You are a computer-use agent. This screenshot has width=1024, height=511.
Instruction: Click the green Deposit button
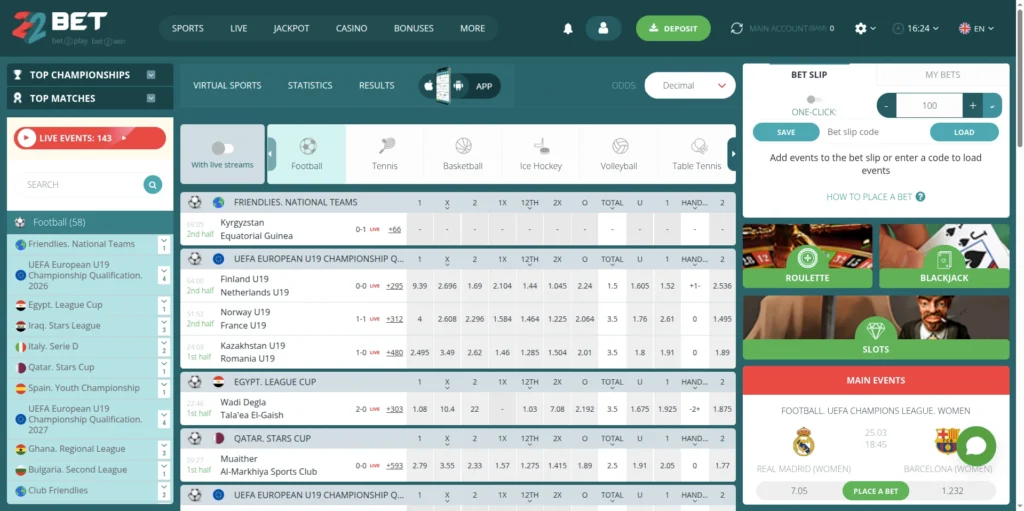pyautogui.click(x=673, y=29)
